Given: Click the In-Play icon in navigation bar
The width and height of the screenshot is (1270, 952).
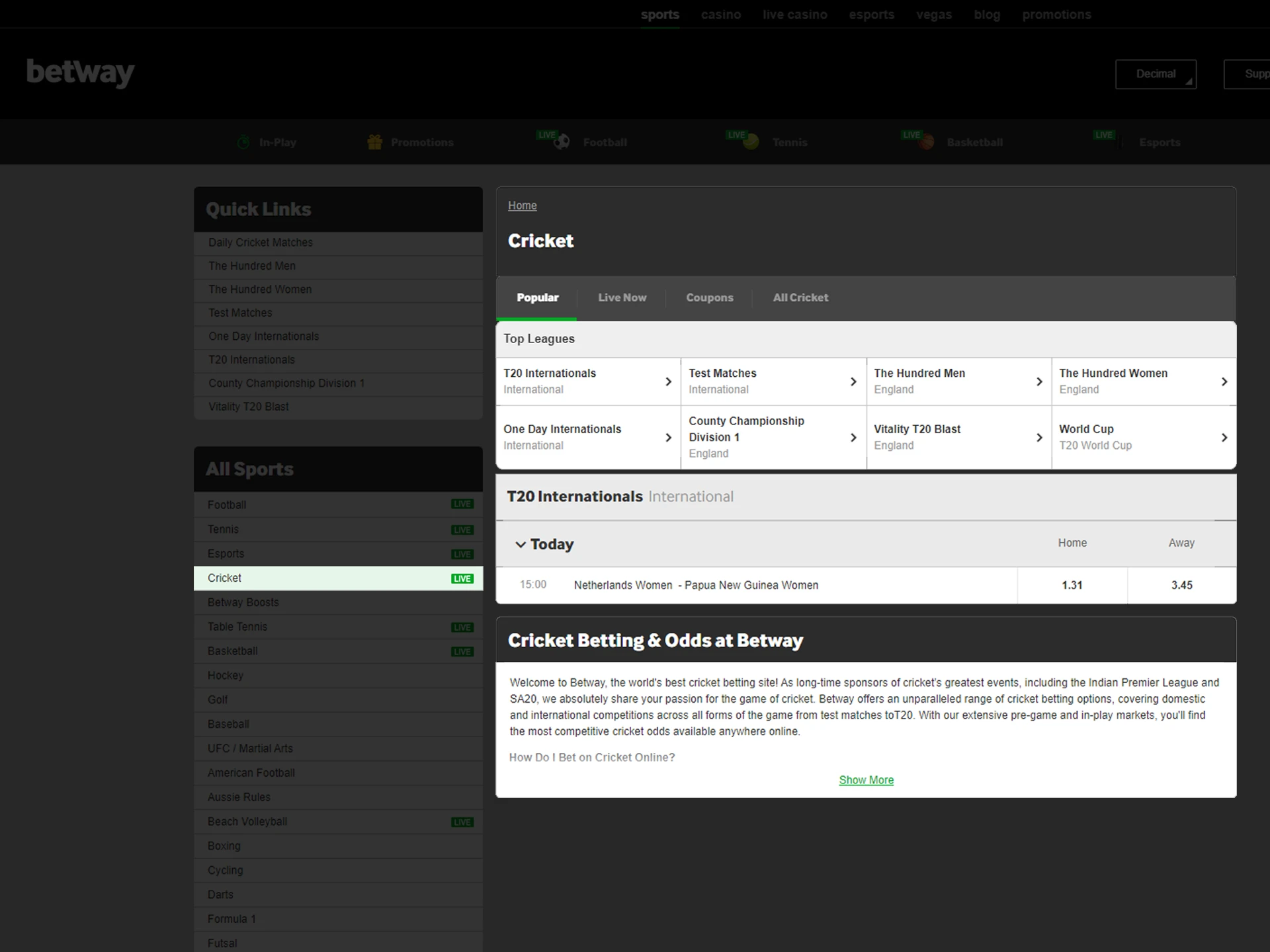Looking at the screenshot, I should [x=244, y=141].
